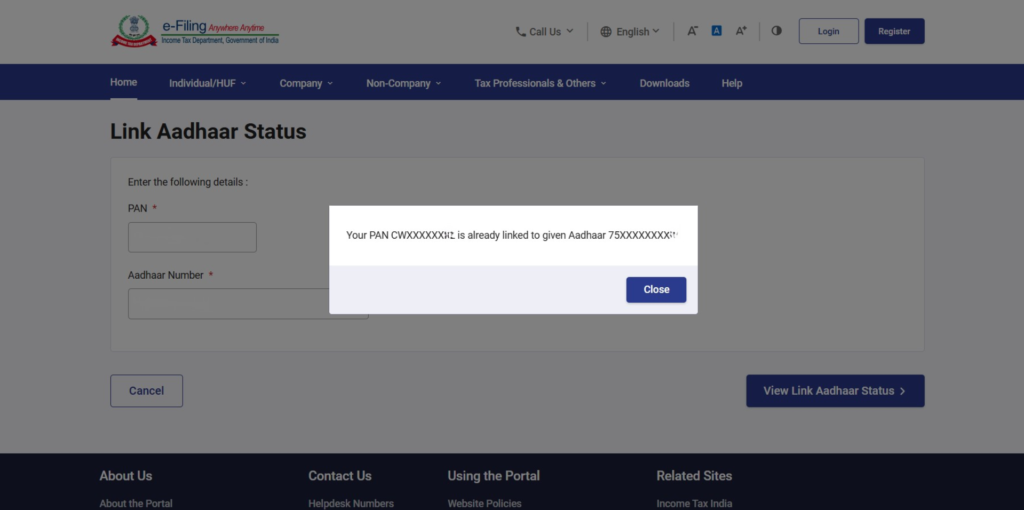Close the PAN already linked dialog

pyautogui.click(x=656, y=289)
